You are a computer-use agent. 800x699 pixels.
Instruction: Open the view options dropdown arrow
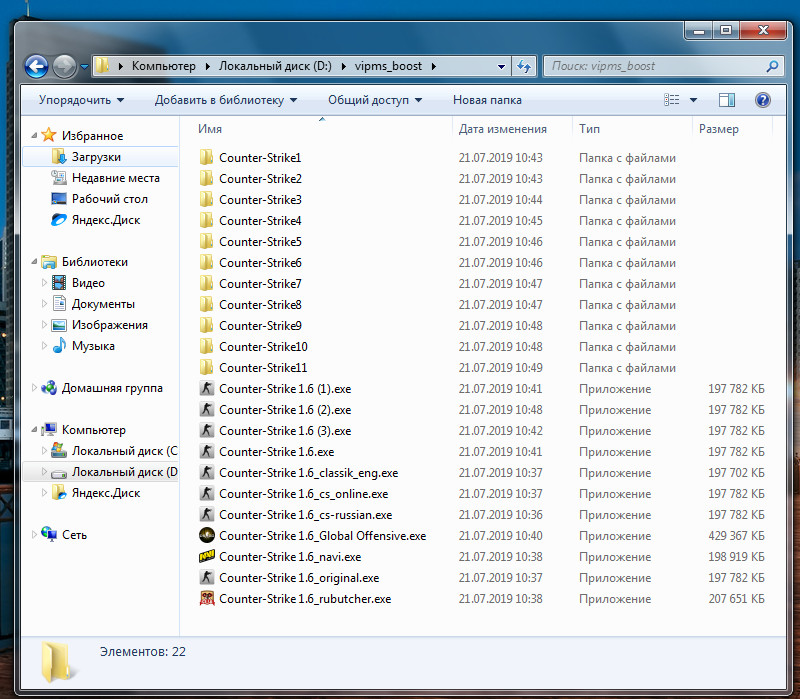tap(693, 100)
